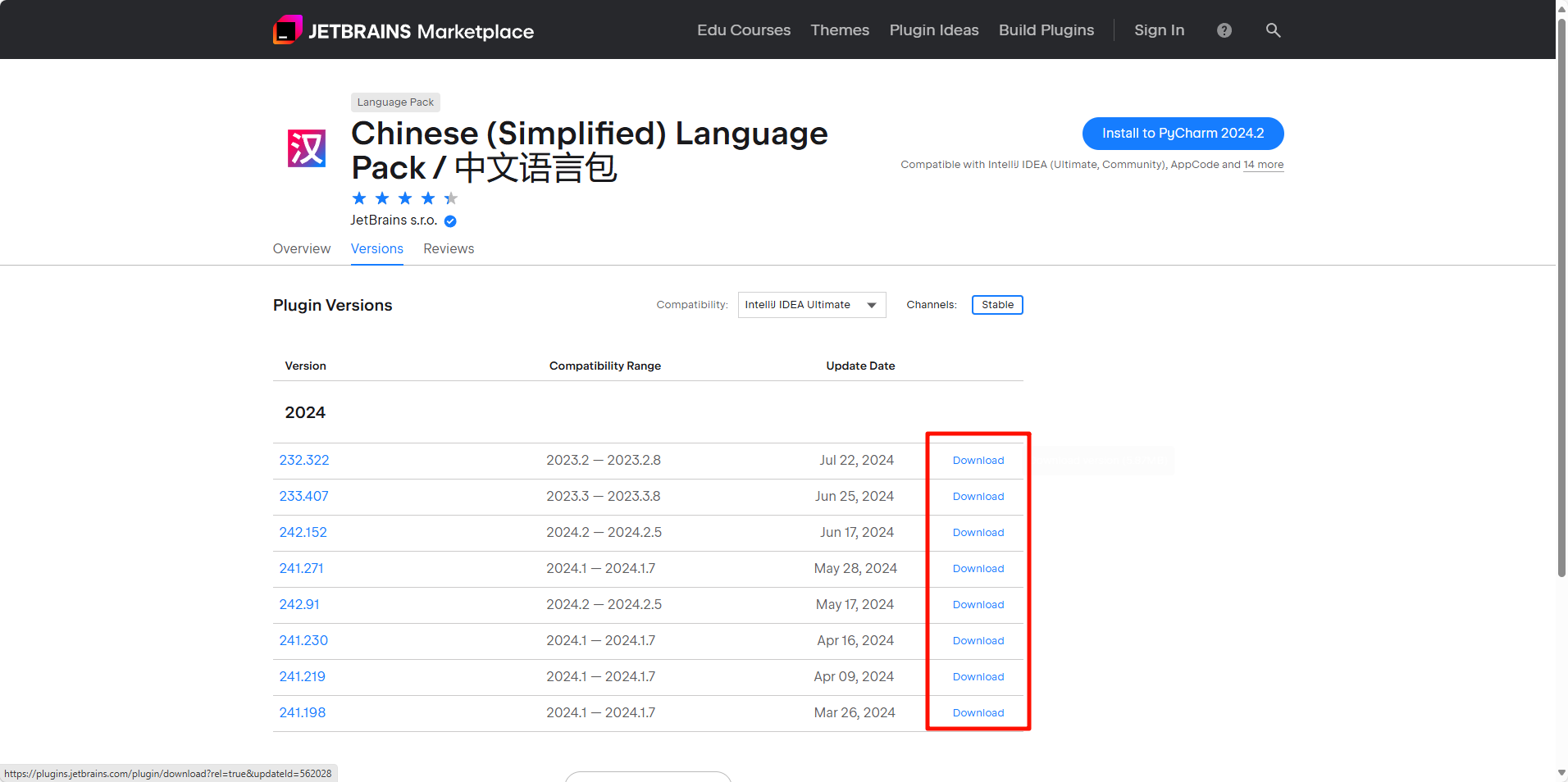Image resolution: width=1568 pixels, height=782 pixels.
Task: Click the 'Jun 25, 2024' date cell
Action: 855,497
